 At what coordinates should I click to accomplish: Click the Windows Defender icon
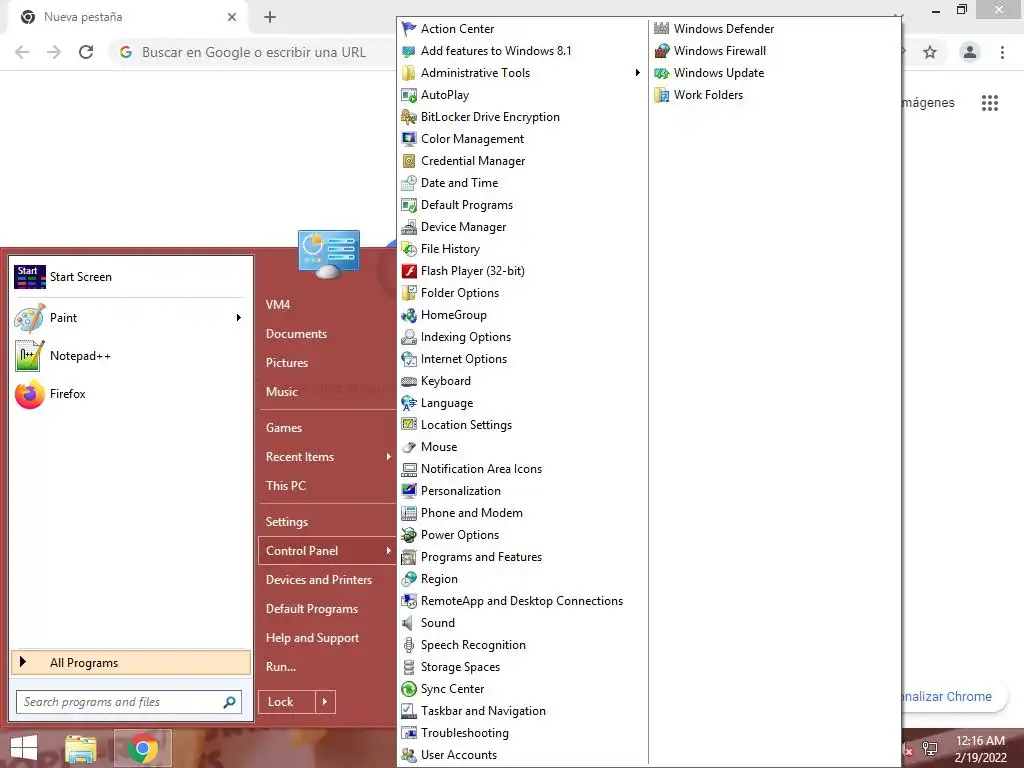click(662, 29)
